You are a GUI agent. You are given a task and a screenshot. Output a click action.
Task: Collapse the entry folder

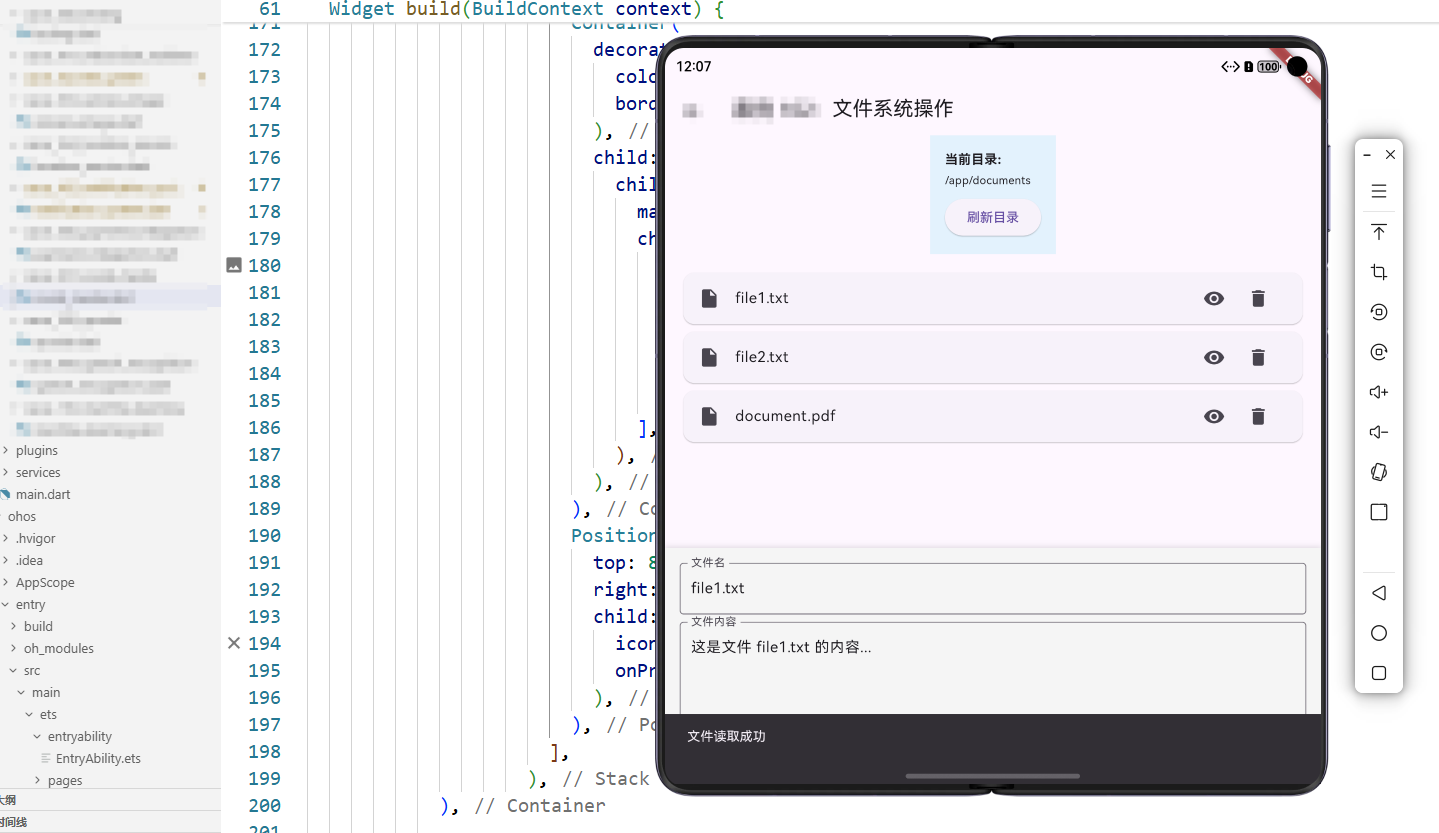pos(6,604)
